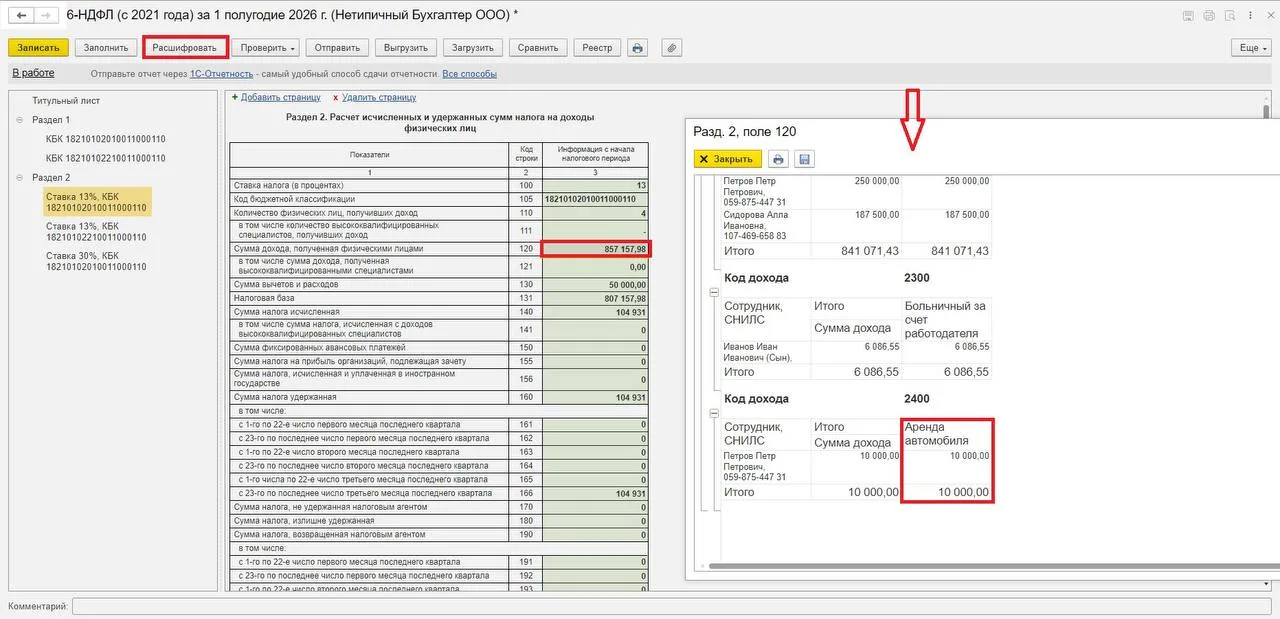Collapse the Код дохода 2400 group
Screen dimensions: 1280x619
tap(714, 412)
